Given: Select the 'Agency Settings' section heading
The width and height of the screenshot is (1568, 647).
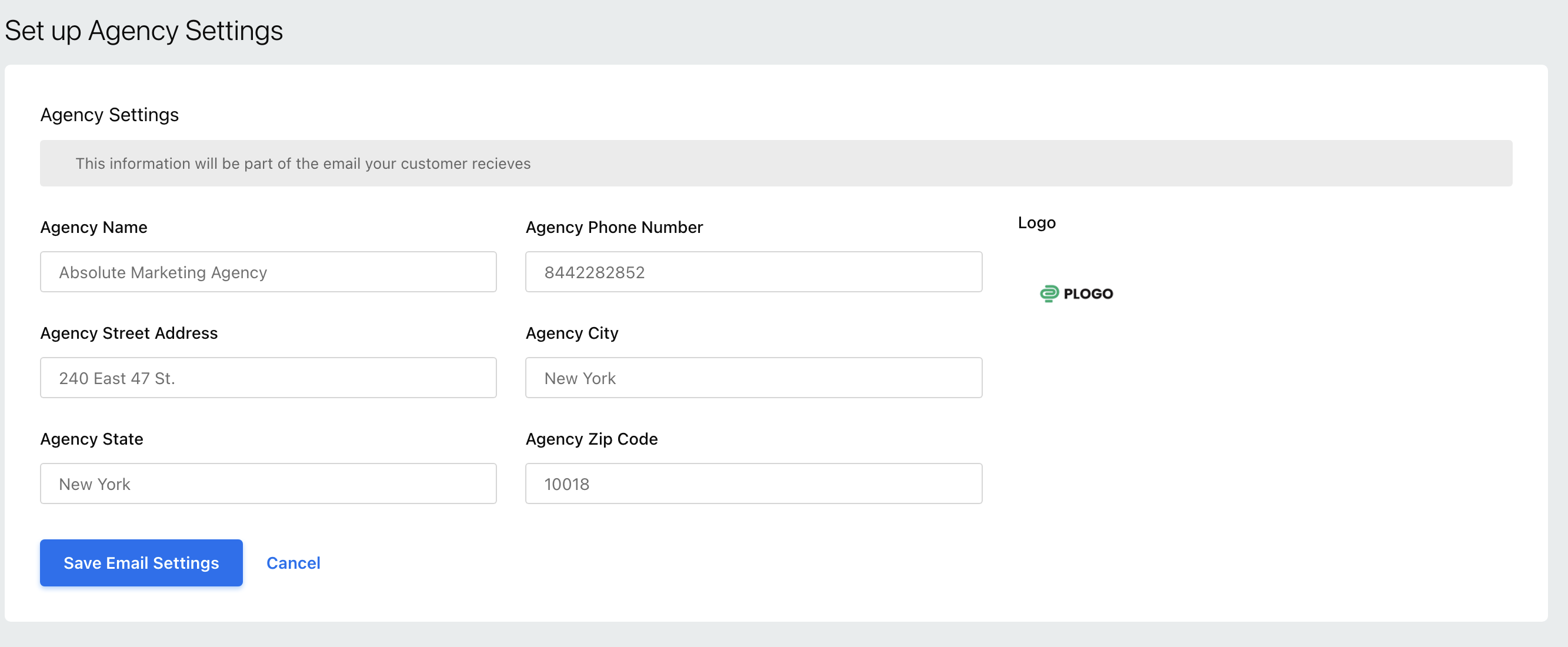Looking at the screenshot, I should click(x=109, y=115).
